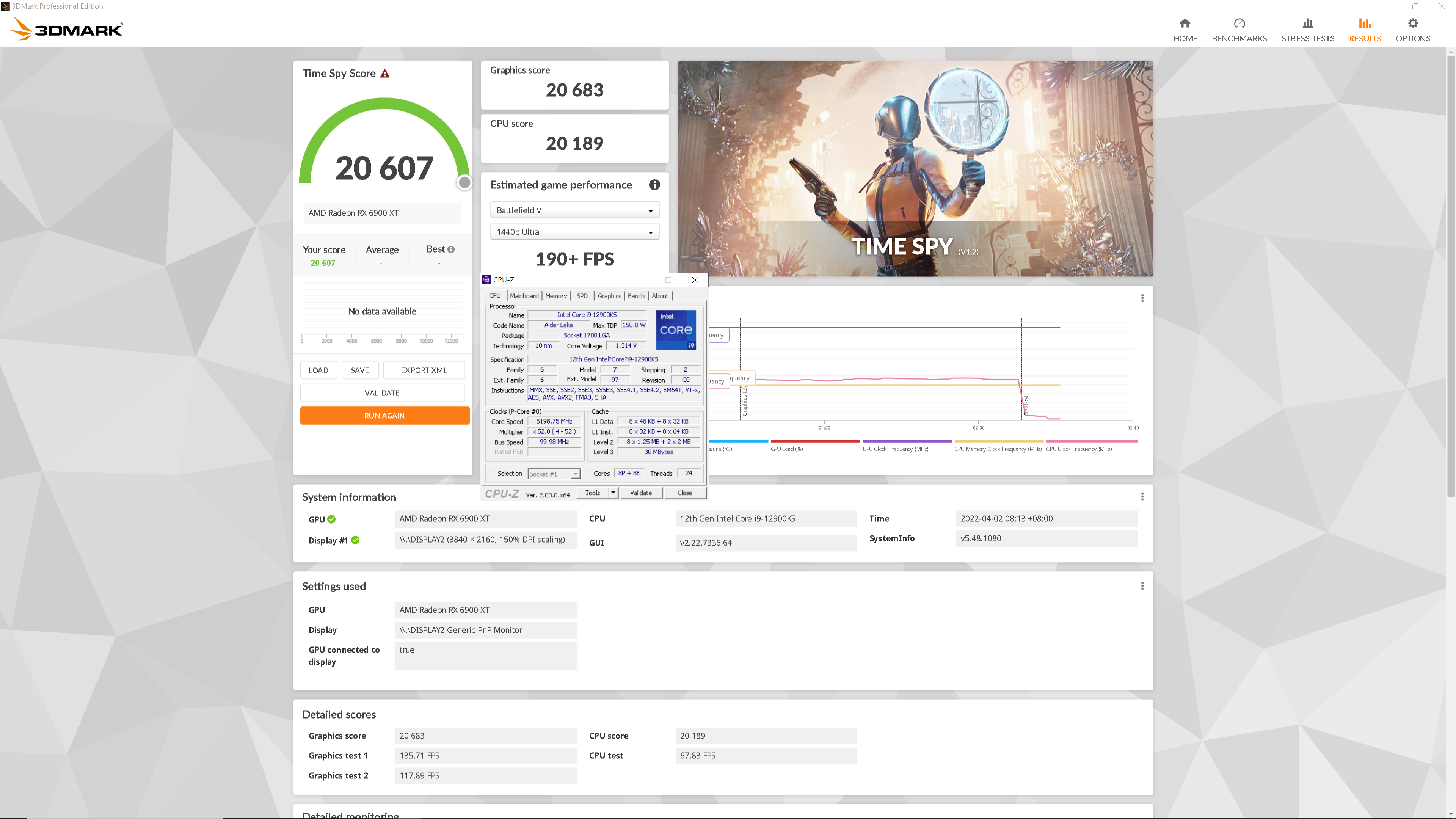Viewport: 1456px width, 819px height.
Task: Click the Core Speed 5198.75 MHz value
Action: click(x=554, y=421)
